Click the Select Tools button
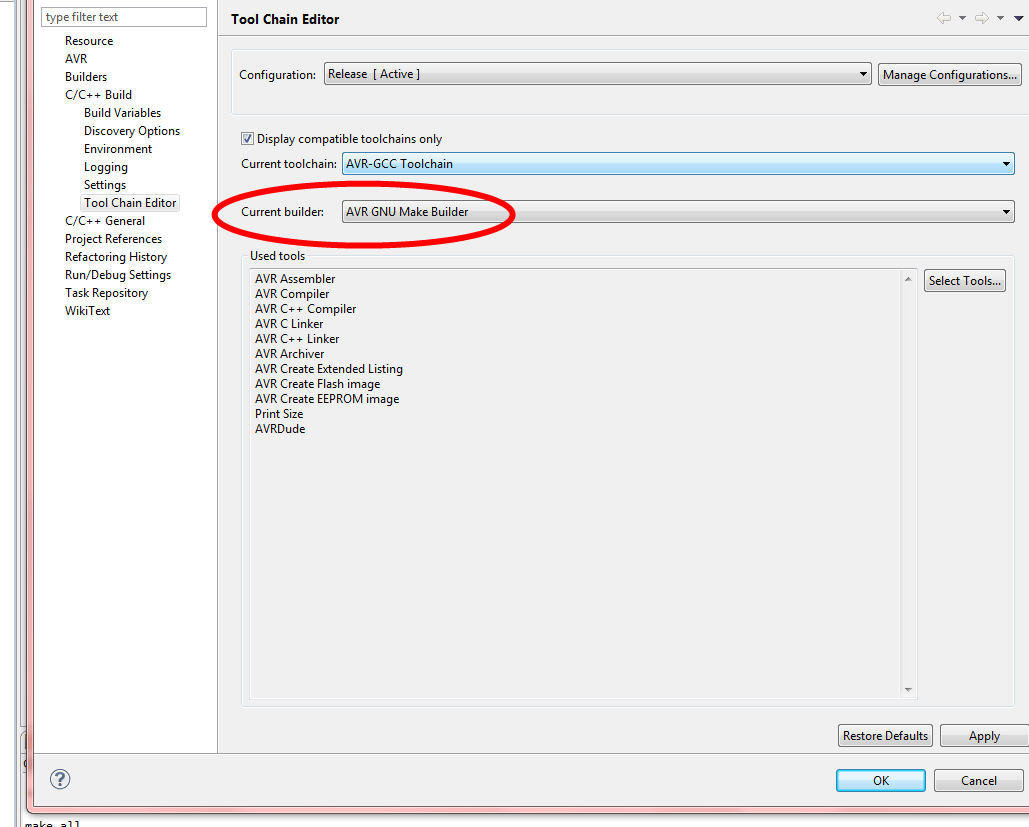 965,281
